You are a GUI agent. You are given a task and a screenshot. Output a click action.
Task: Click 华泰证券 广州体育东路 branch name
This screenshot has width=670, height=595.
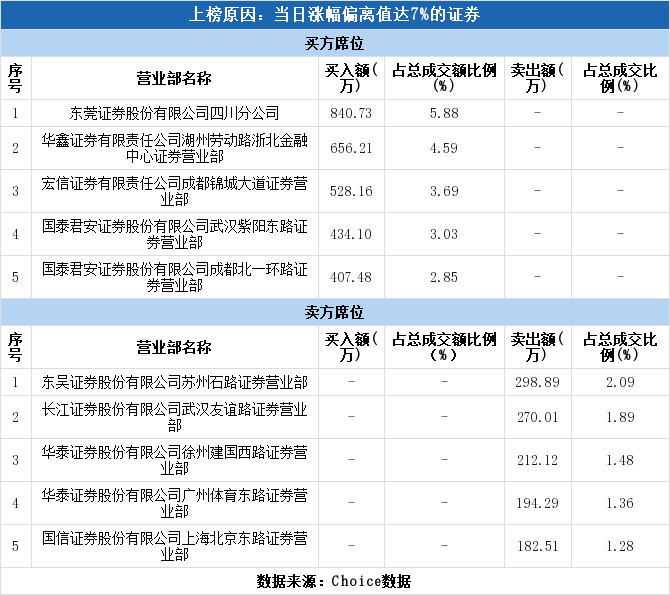[x=174, y=503]
